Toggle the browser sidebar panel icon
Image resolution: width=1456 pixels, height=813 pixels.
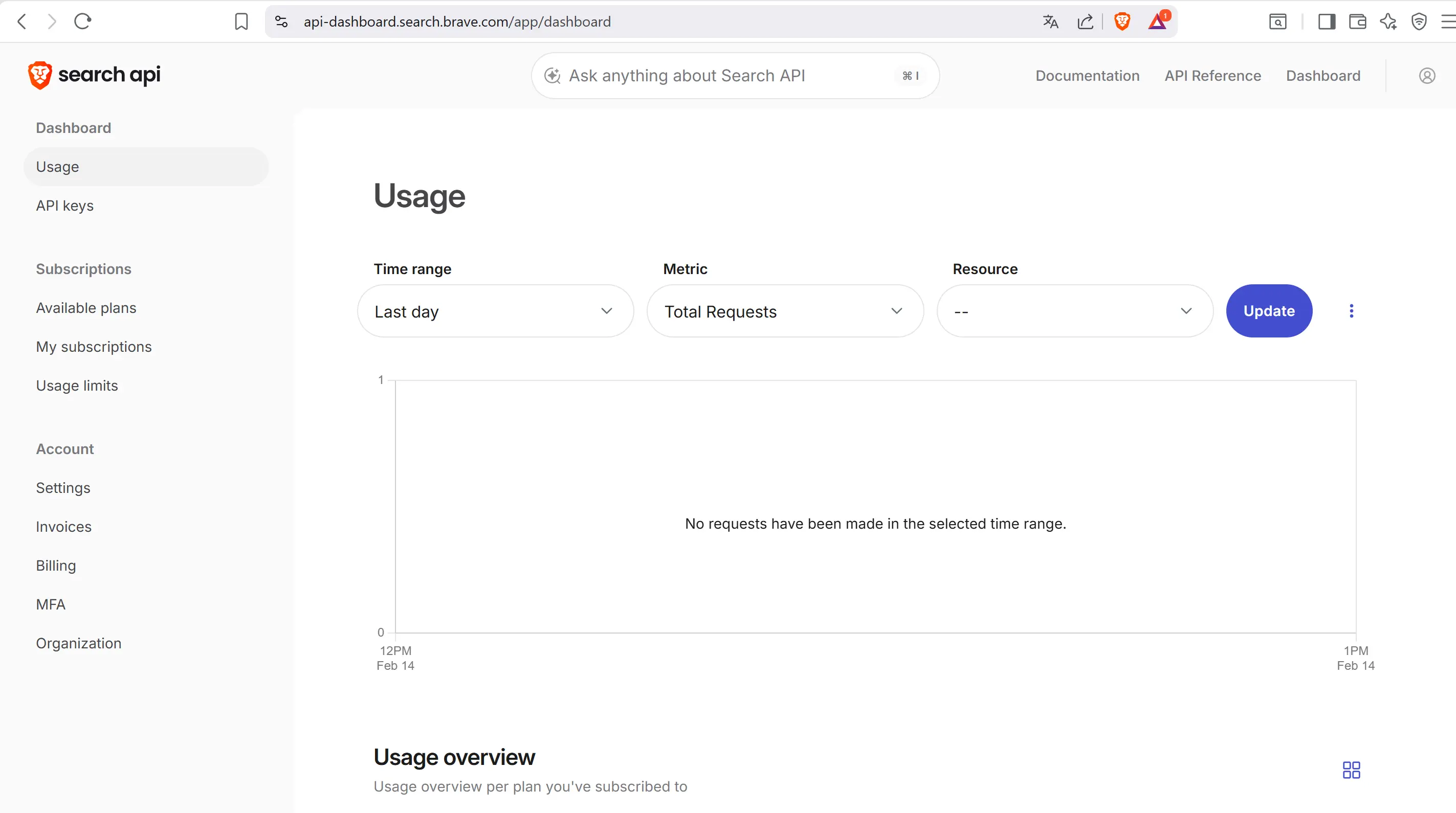1327,21
